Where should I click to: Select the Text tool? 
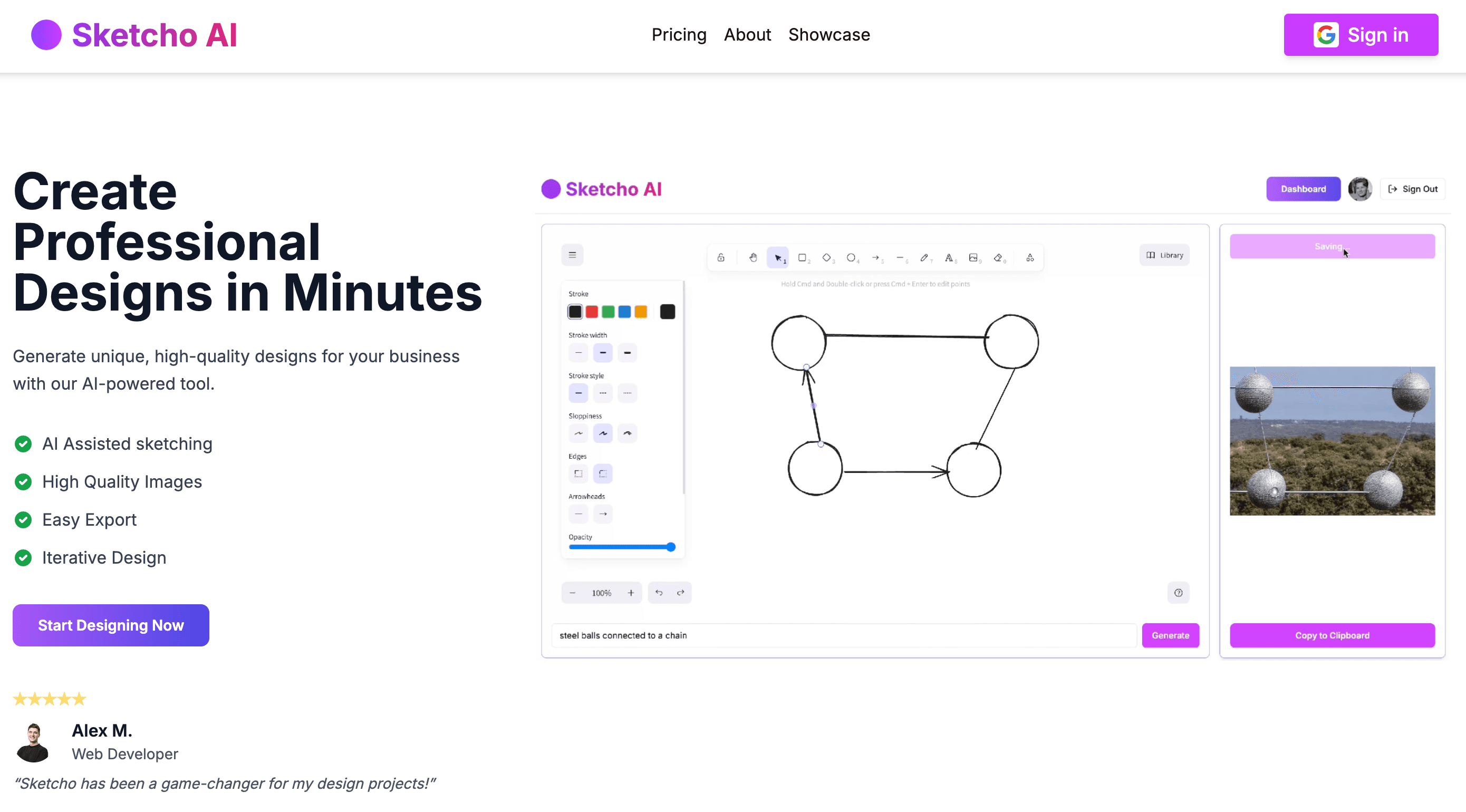pos(949,258)
